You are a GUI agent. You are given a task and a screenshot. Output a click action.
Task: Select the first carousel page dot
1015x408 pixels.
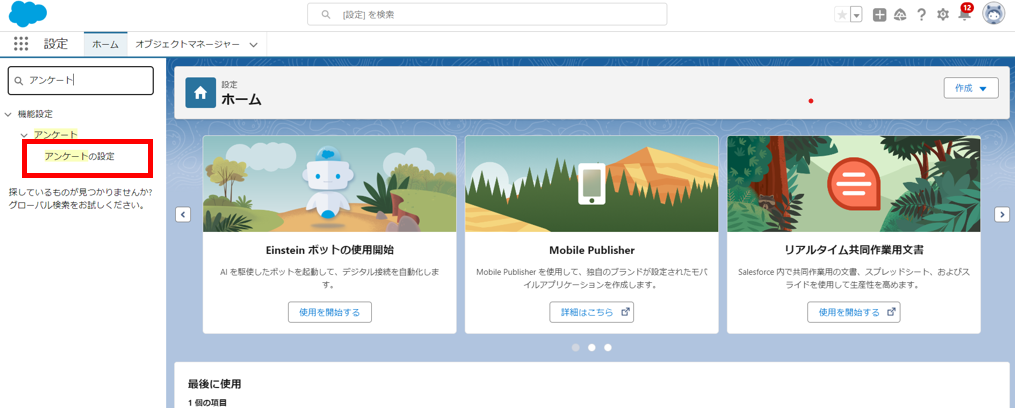[x=575, y=347]
